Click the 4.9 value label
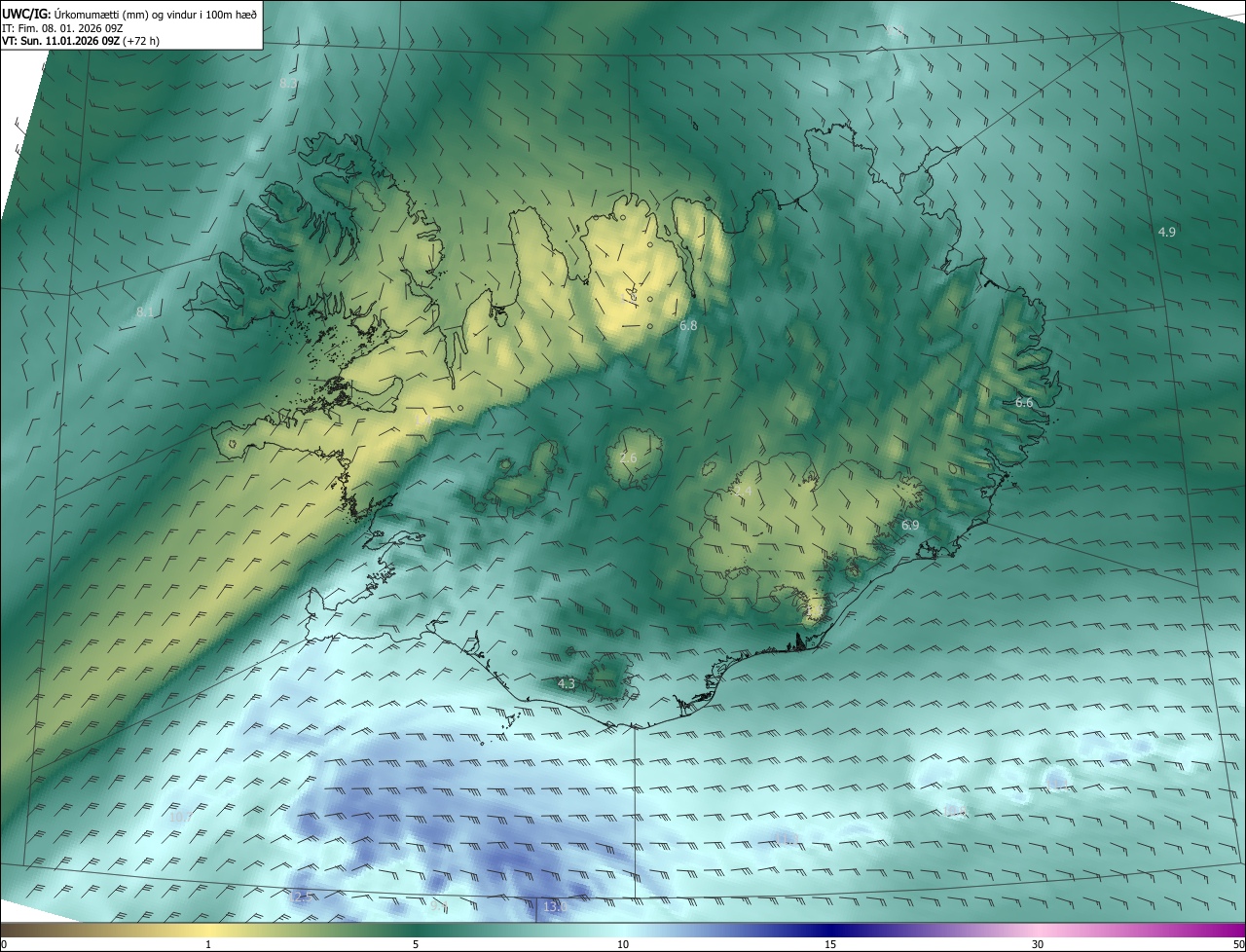Screen dimensions: 1246x952 pyautogui.click(x=1167, y=232)
